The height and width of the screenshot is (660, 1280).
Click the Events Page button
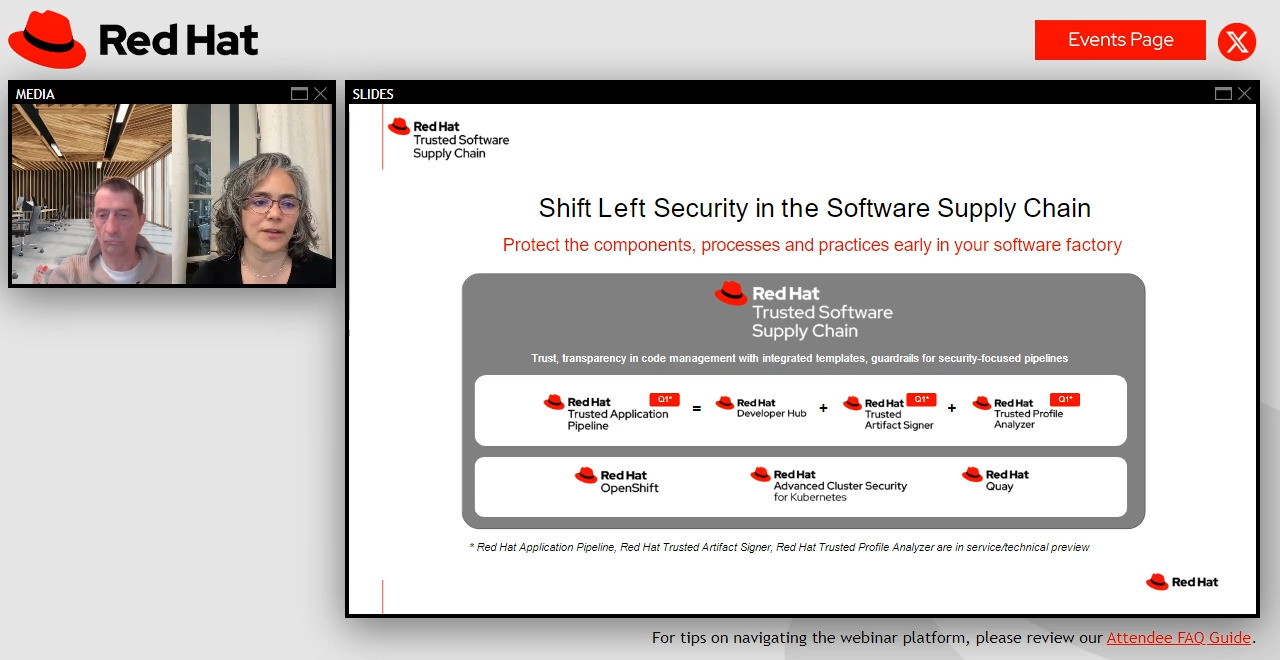1120,40
